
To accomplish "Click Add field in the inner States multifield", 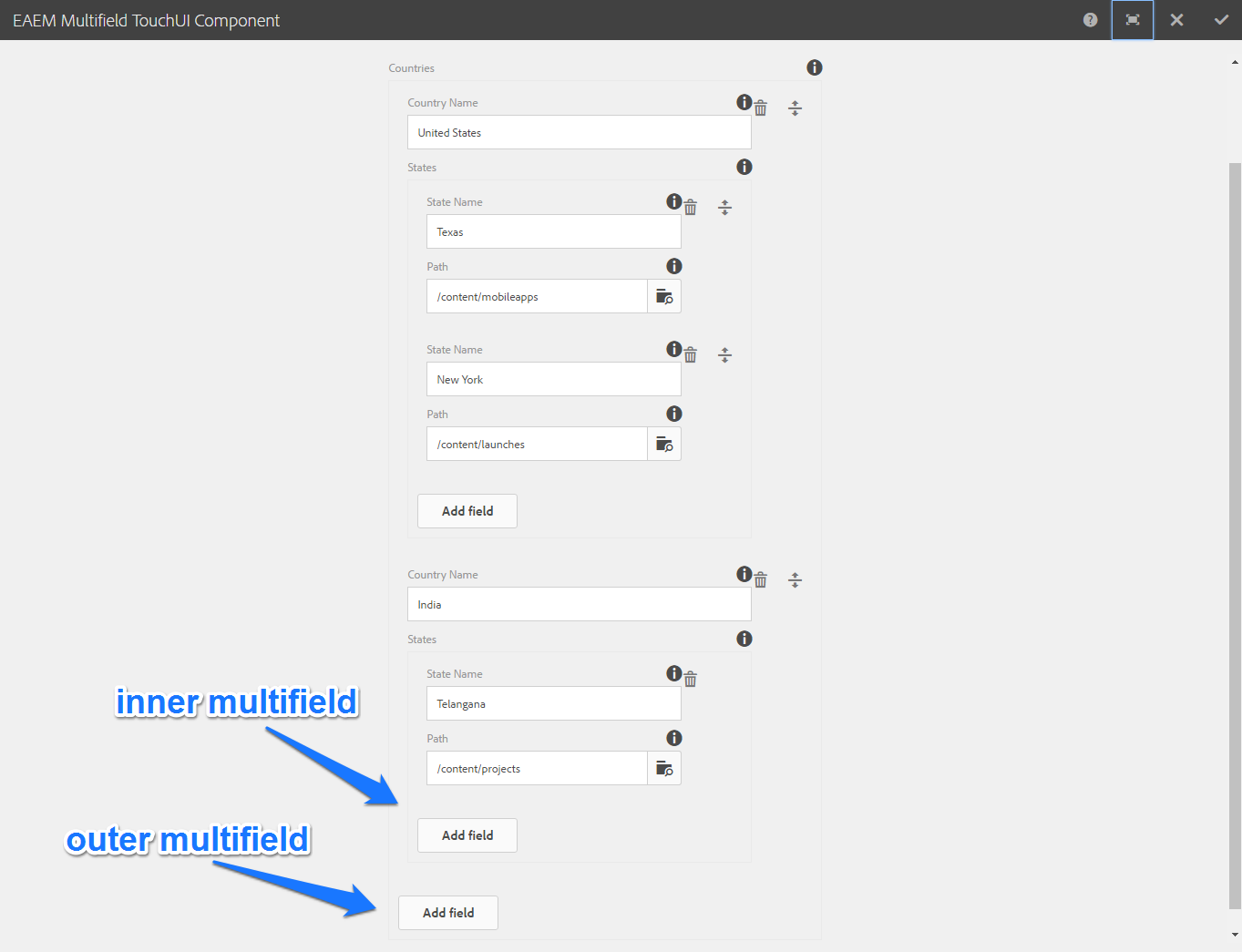I will click(x=467, y=834).
